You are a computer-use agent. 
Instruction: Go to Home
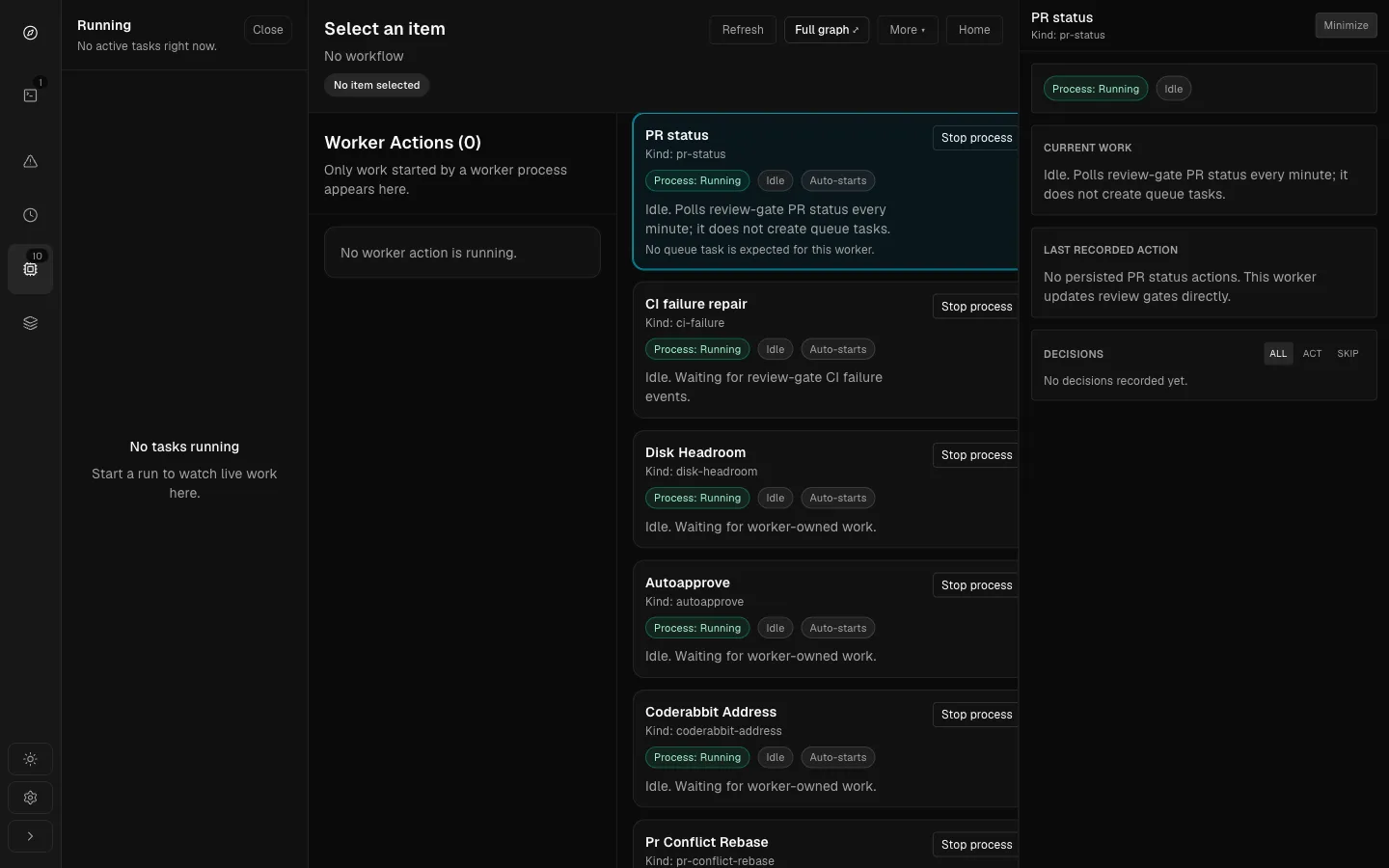tap(974, 30)
